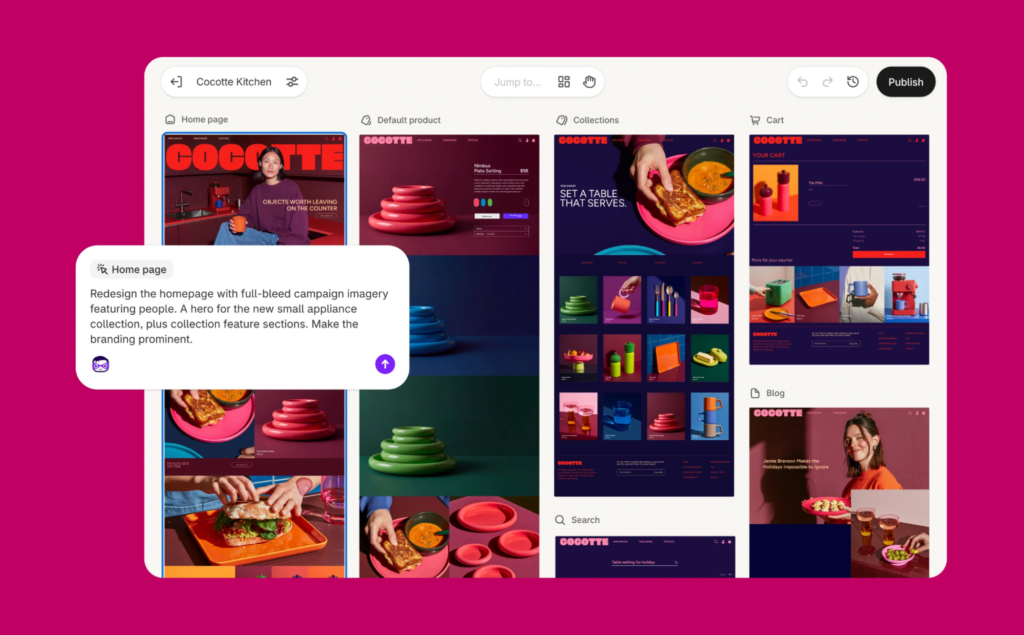Open the grid overview icon
Image resolution: width=1024 pixels, height=635 pixels.
pos(564,82)
